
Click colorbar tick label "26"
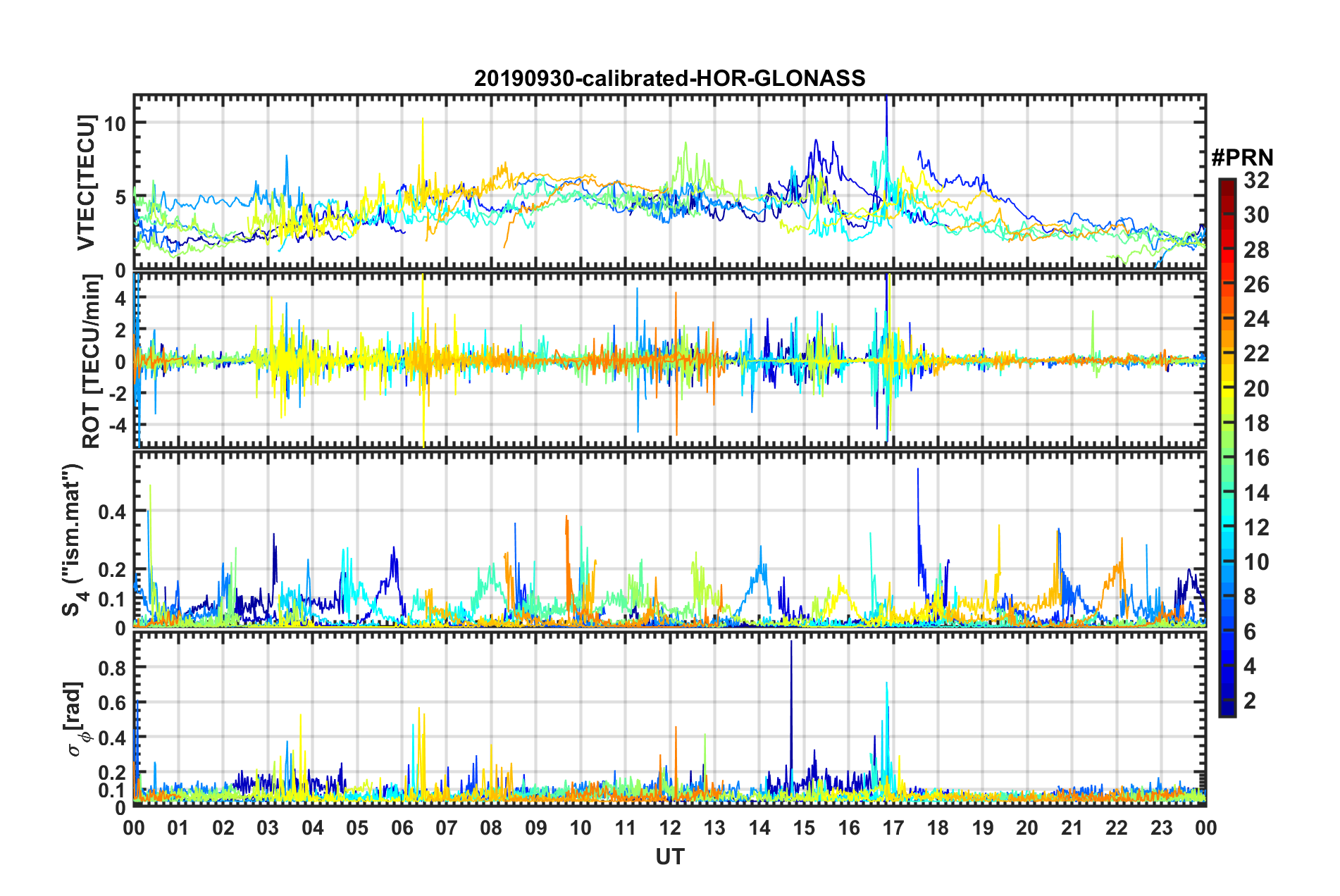tap(1256, 285)
